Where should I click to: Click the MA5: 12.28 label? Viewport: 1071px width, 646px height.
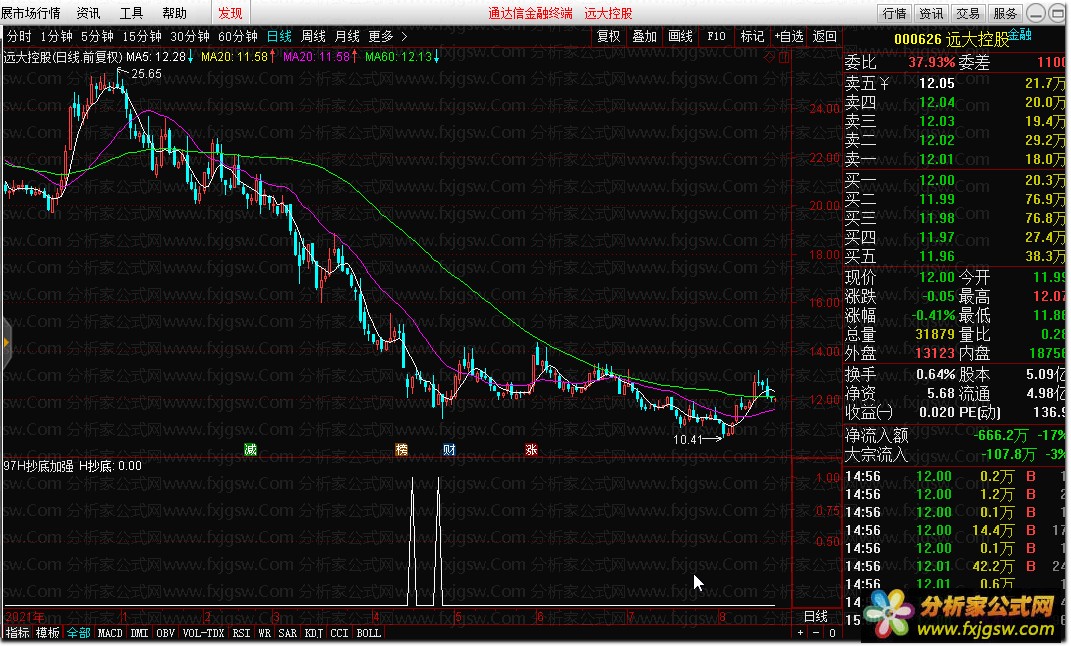[x=156, y=57]
